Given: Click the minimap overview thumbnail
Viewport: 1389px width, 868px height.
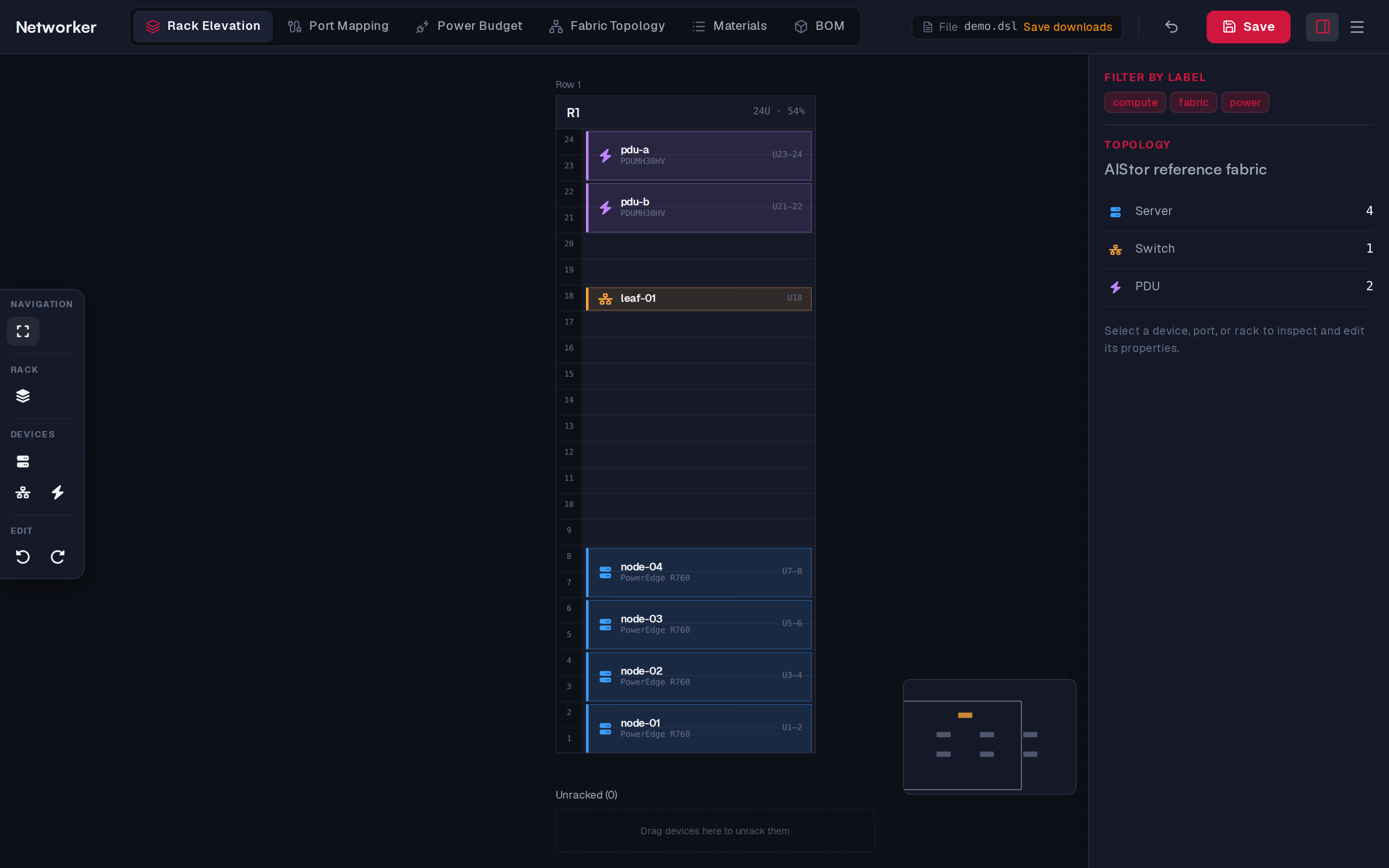Looking at the screenshot, I should click(989, 736).
